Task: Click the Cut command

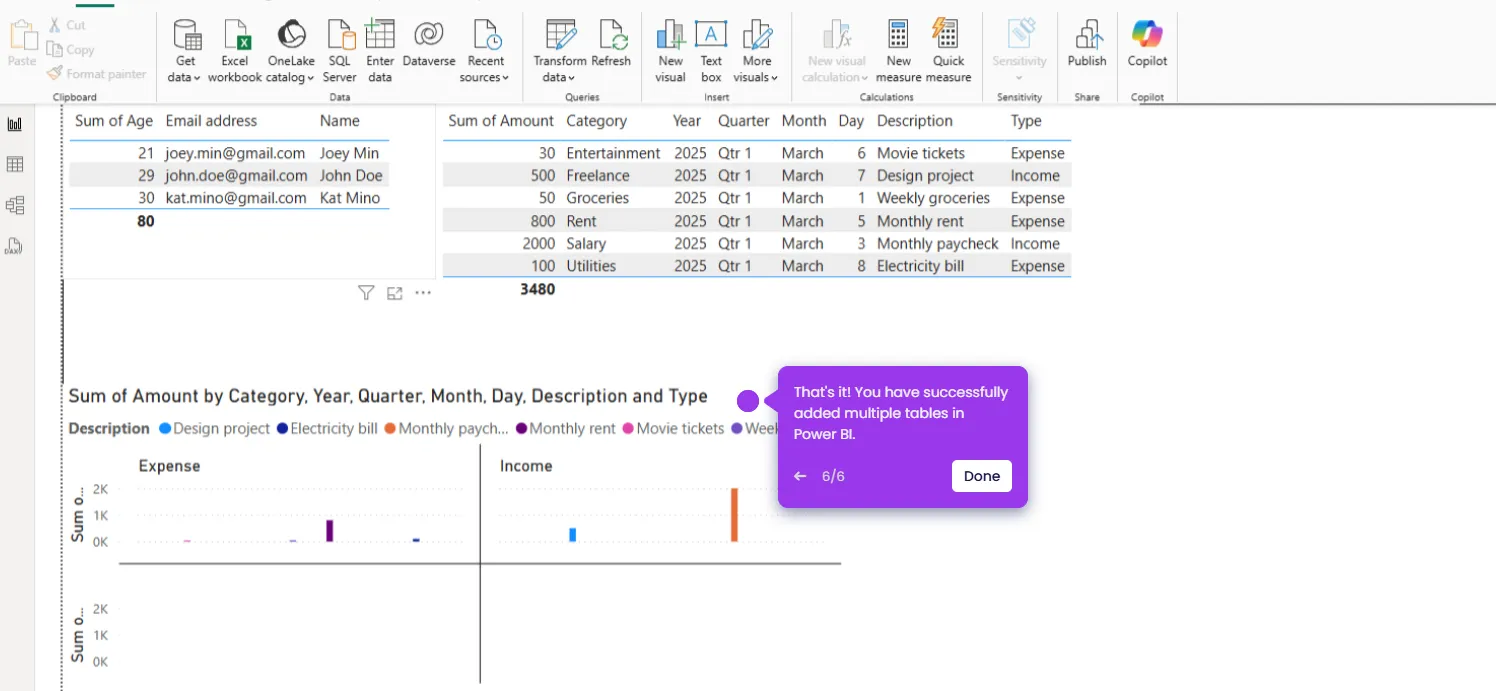Action: tap(66, 25)
